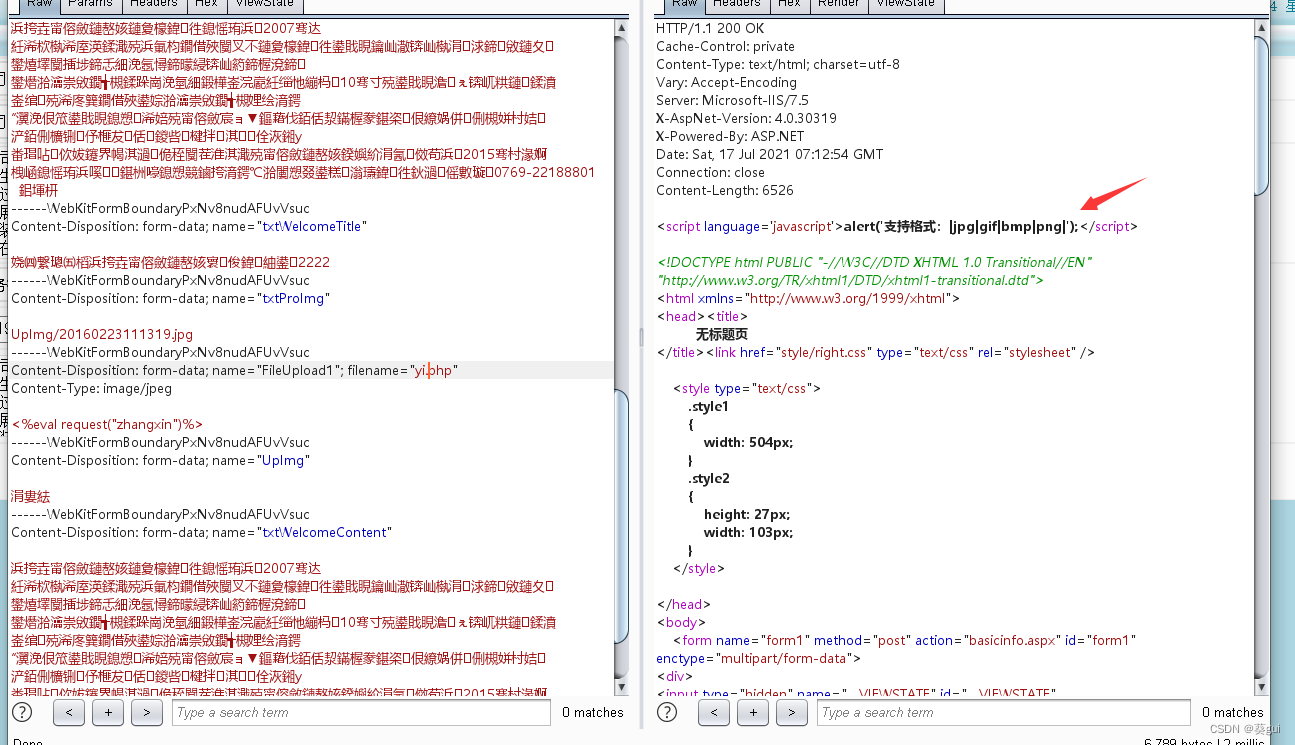Click the 'Connection: close' header
1295x745 pixels.
click(x=710, y=172)
